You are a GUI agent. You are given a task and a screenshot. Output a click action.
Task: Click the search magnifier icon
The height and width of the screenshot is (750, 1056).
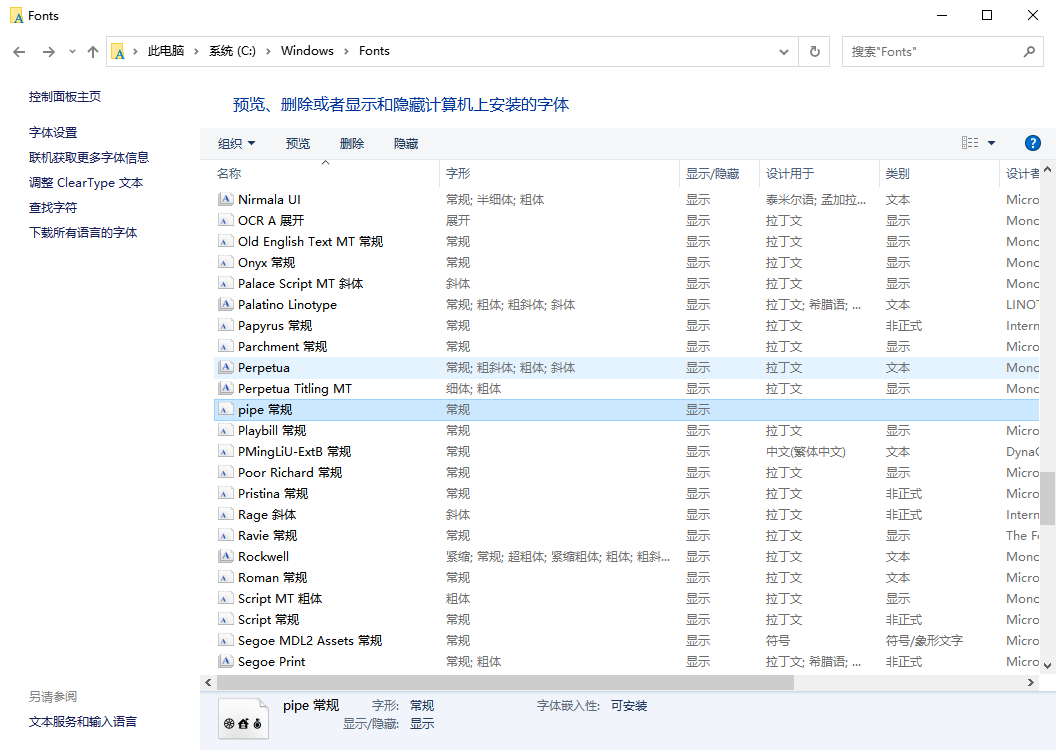(x=1029, y=51)
